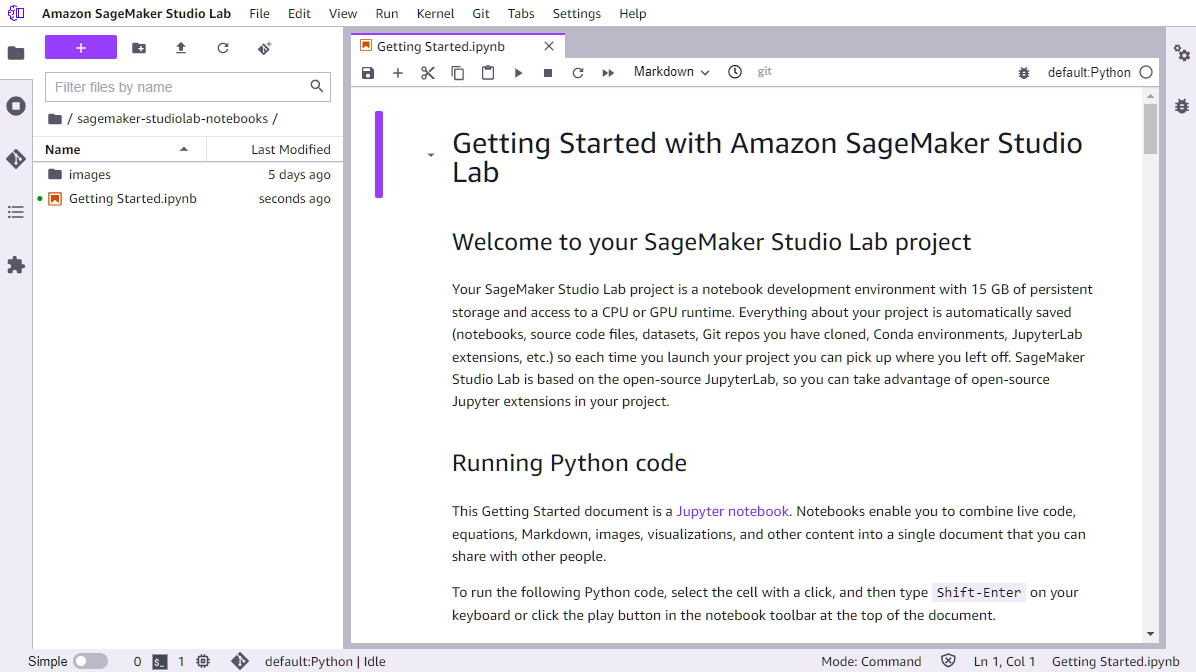This screenshot has width=1196, height=672.
Task: Save the notebook using disk icon
Action: [x=368, y=71]
